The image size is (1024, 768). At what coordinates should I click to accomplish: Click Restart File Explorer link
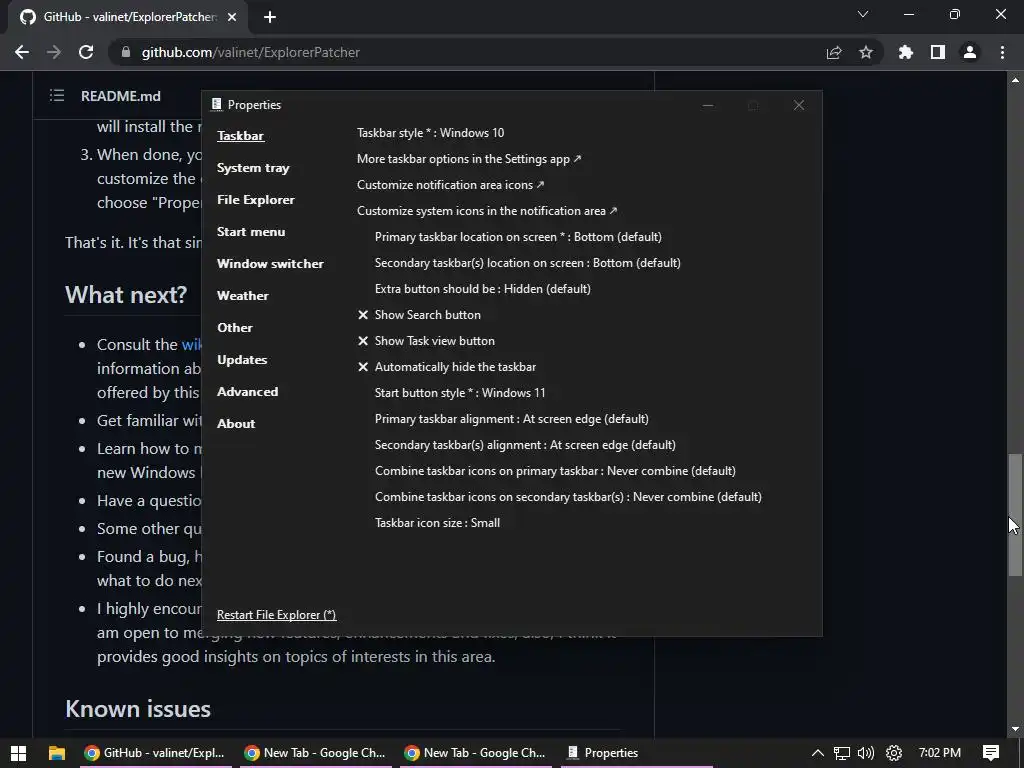tap(276, 615)
